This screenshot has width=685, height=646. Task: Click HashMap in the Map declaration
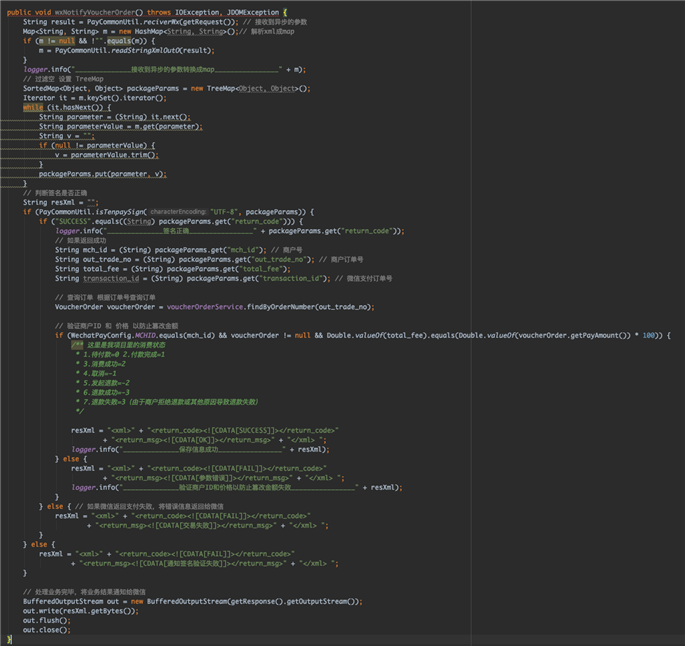click(x=149, y=31)
